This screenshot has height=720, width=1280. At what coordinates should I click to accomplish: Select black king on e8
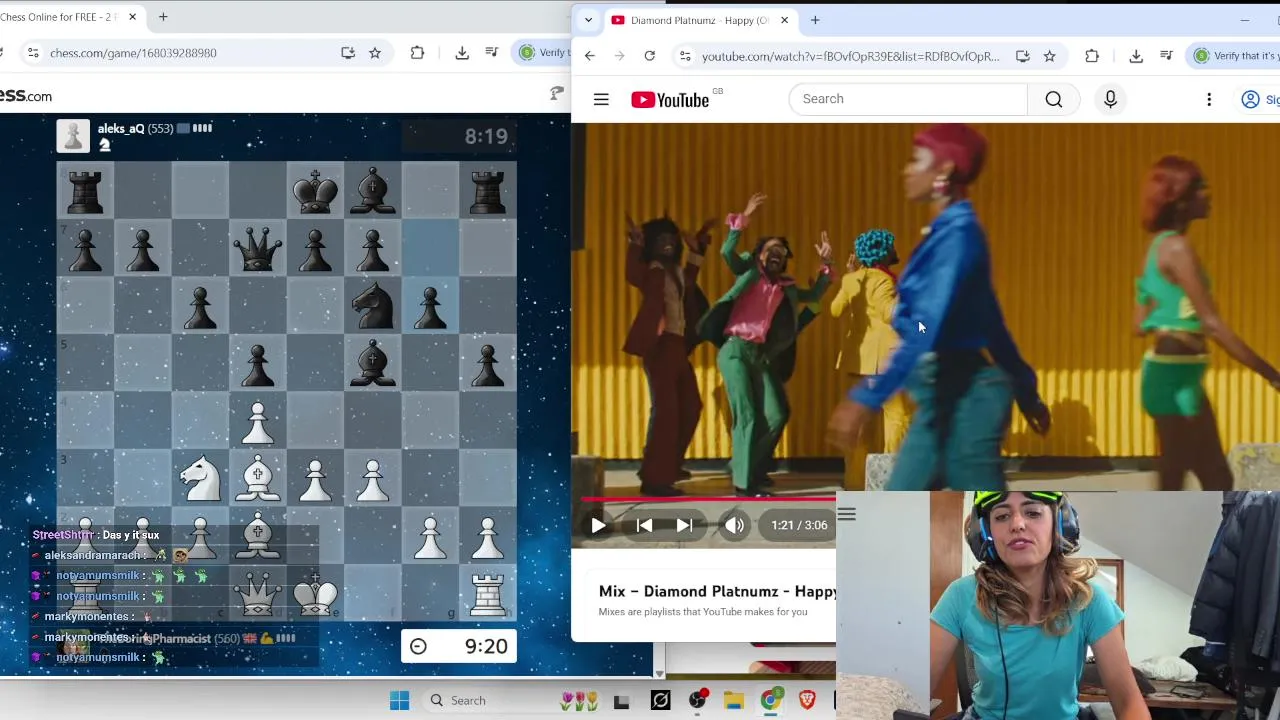pyautogui.click(x=315, y=191)
